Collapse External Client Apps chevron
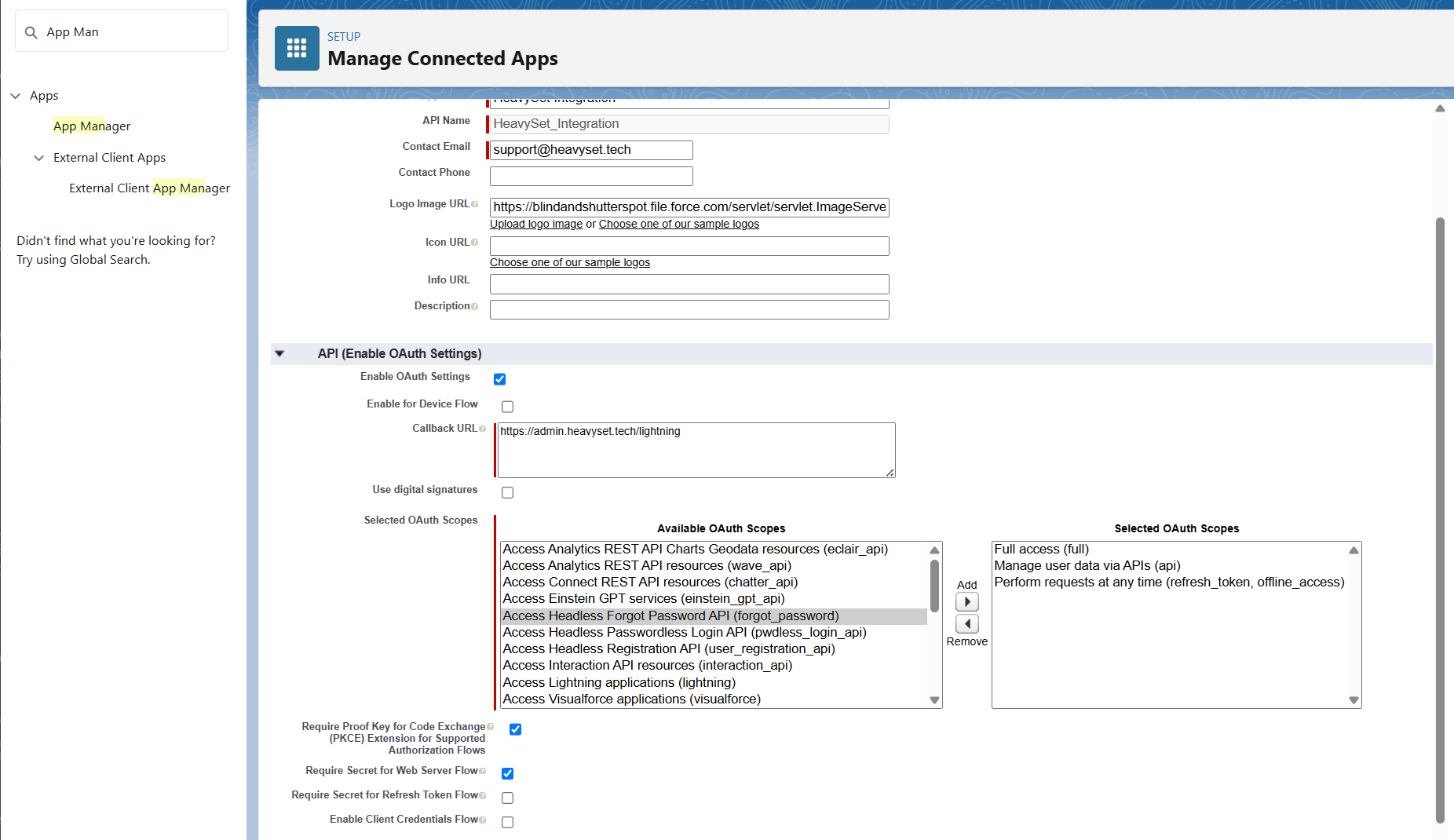The height and width of the screenshot is (840, 1454). point(38,158)
